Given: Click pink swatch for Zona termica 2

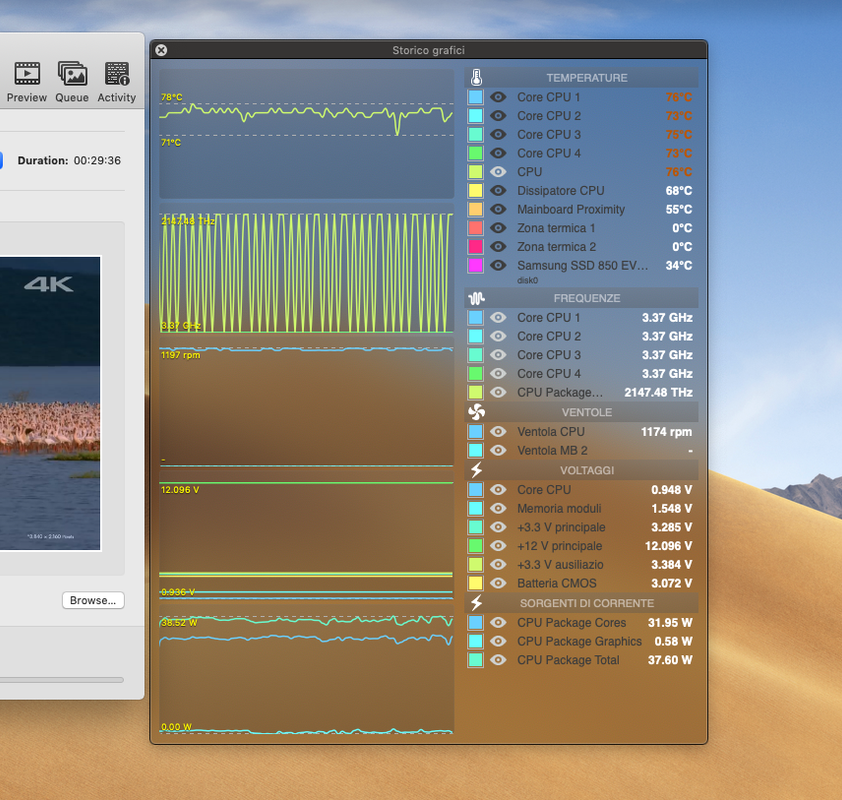Looking at the screenshot, I should click(x=476, y=246).
